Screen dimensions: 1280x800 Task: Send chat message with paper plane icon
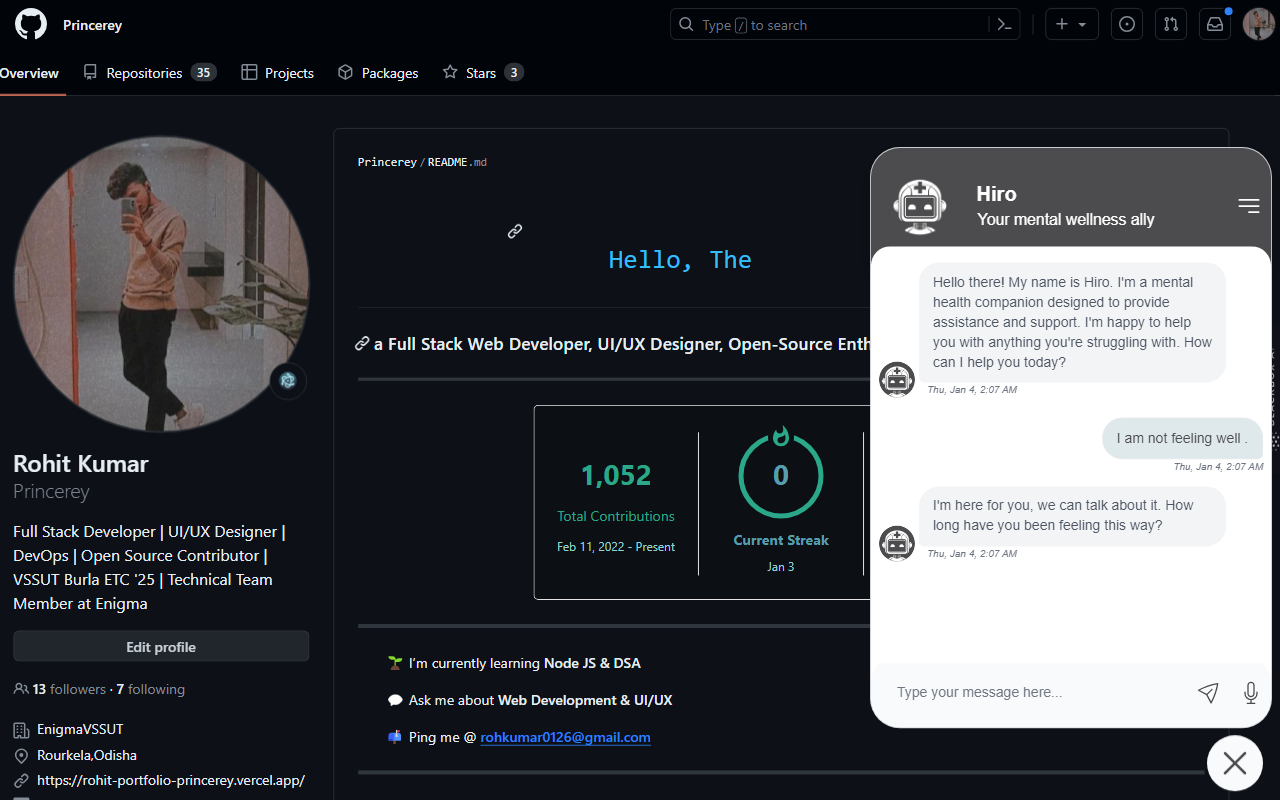[1208, 692]
